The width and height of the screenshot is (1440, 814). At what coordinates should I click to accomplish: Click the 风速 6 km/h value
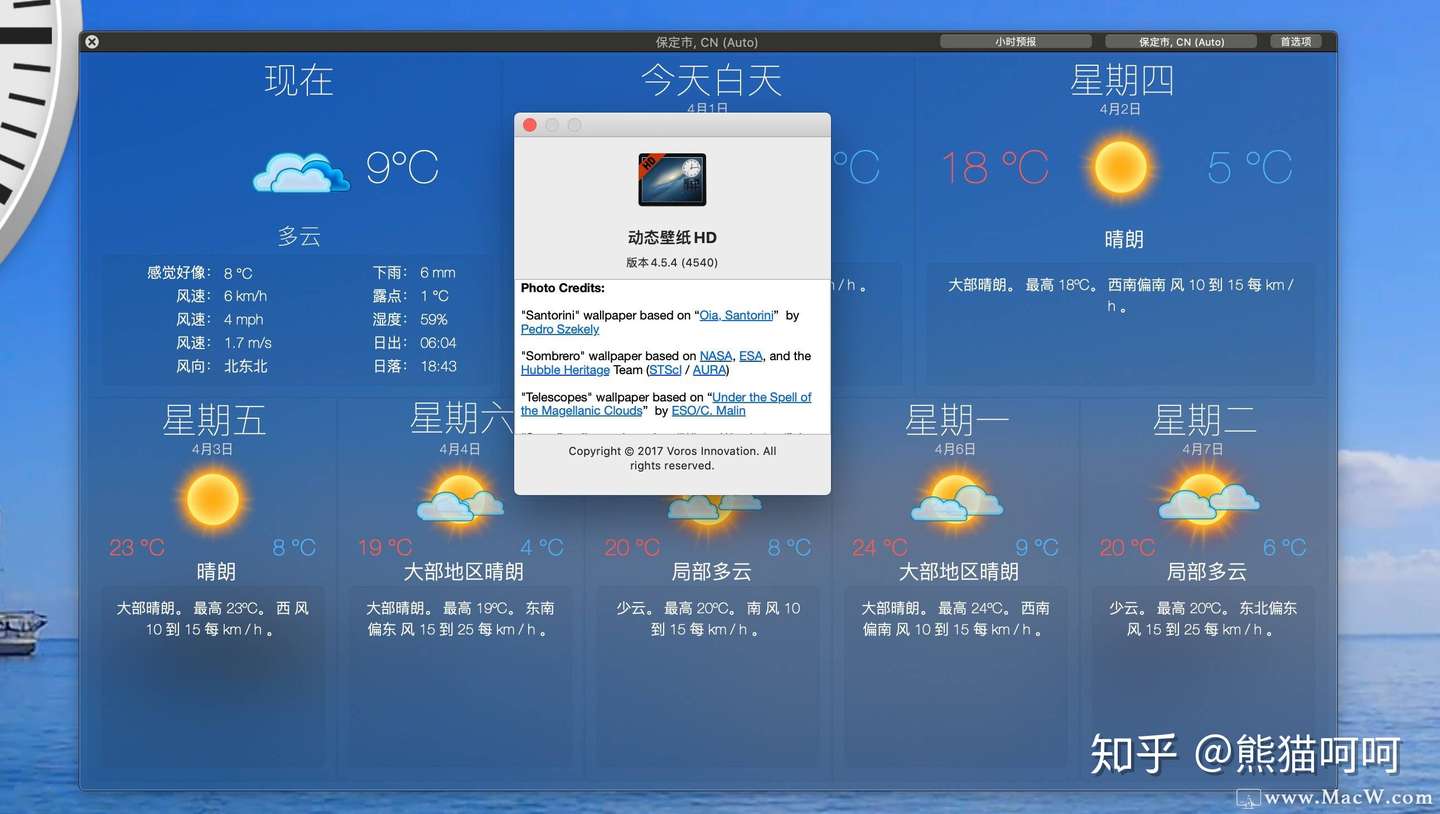point(245,296)
